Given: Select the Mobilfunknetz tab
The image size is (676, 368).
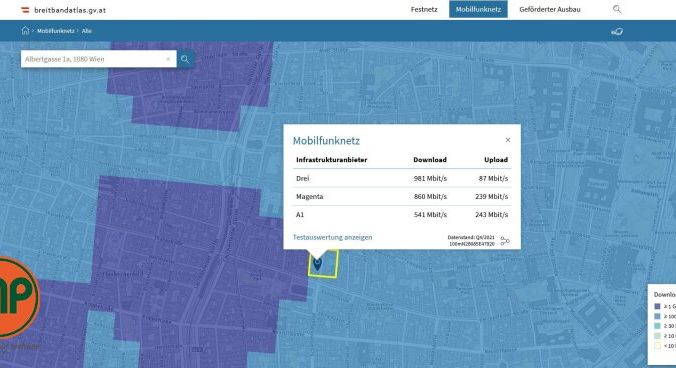Looking at the screenshot, I should (478, 9).
